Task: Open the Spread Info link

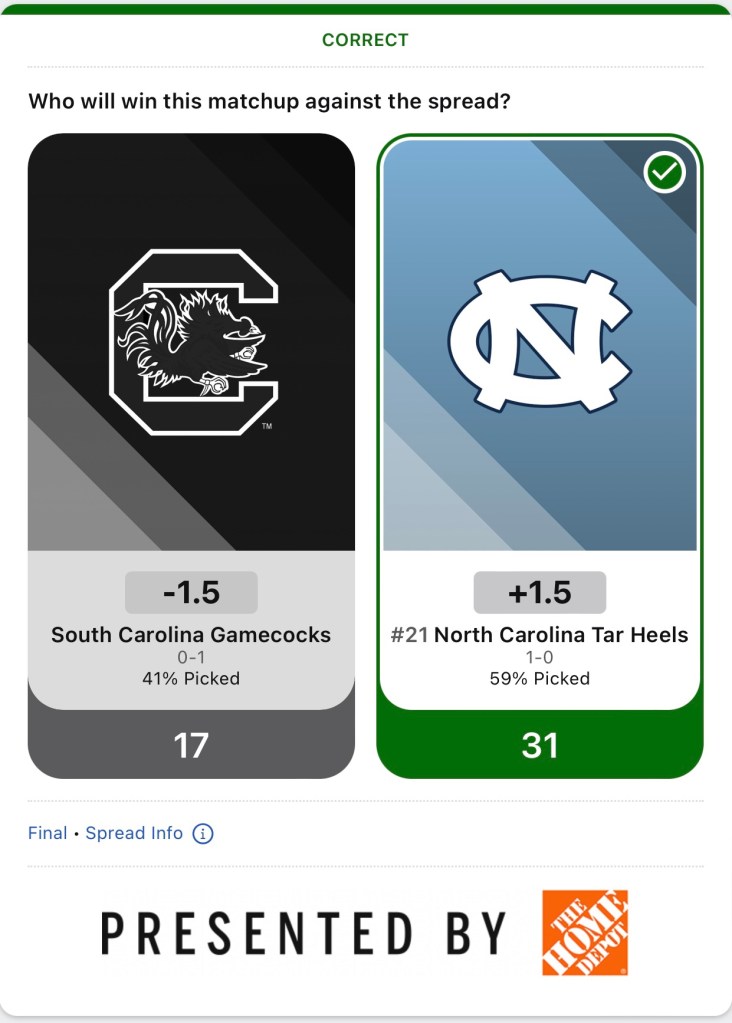Action: tap(134, 833)
